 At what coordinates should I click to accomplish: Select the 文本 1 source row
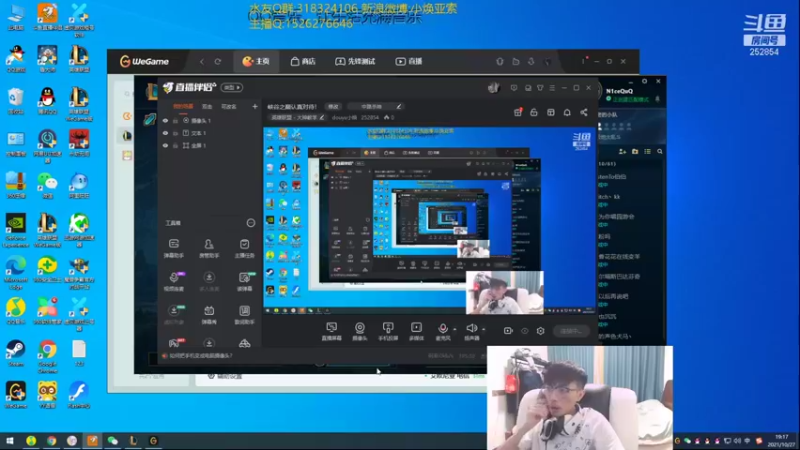(x=209, y=133)
